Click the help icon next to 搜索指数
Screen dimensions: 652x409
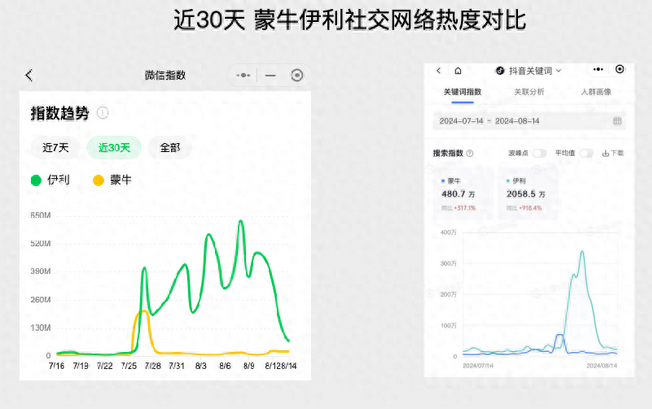point(470,153)
